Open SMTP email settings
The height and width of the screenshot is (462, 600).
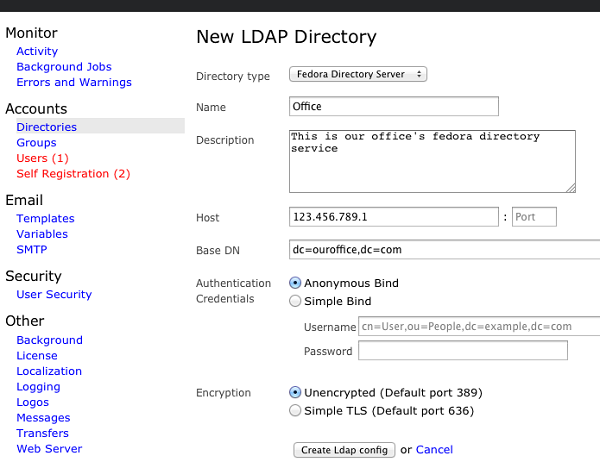pos(32,250)
